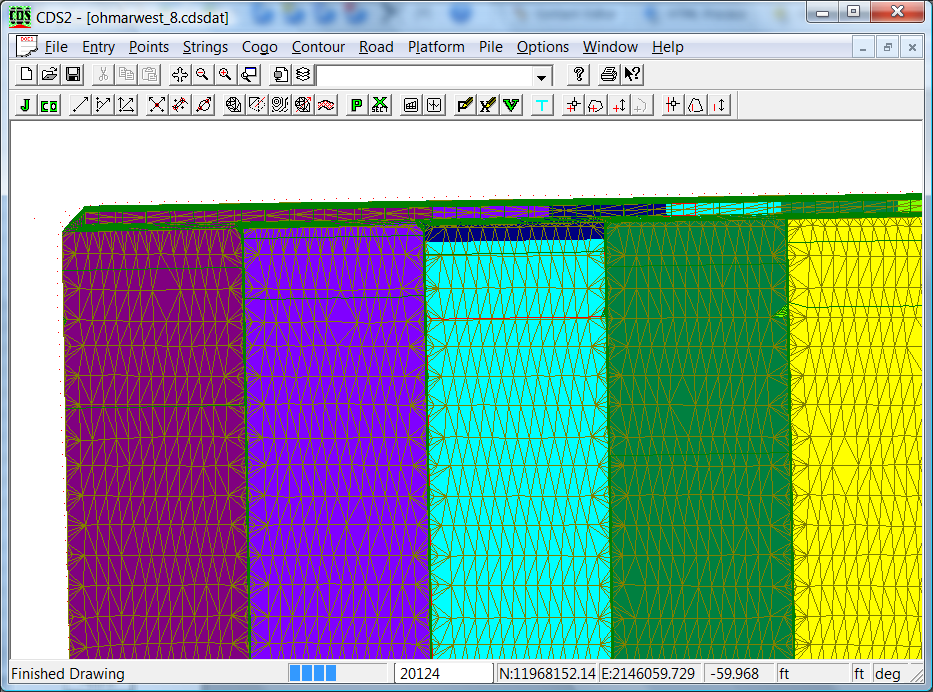Image resolution: width=933 pixels, height=692 pixels.
Task: Click the green CO toolbar icon
Action: pyautogui.click(x=49, y=105)
